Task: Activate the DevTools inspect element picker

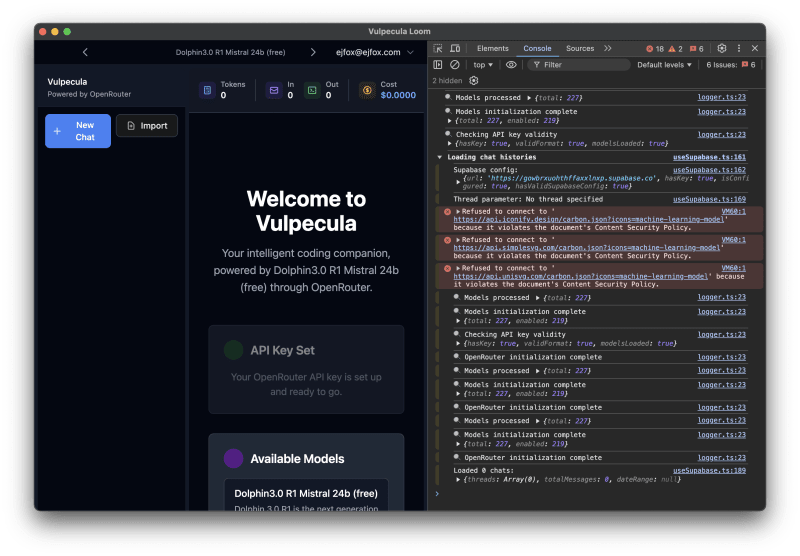Action: tap(438, 48)
